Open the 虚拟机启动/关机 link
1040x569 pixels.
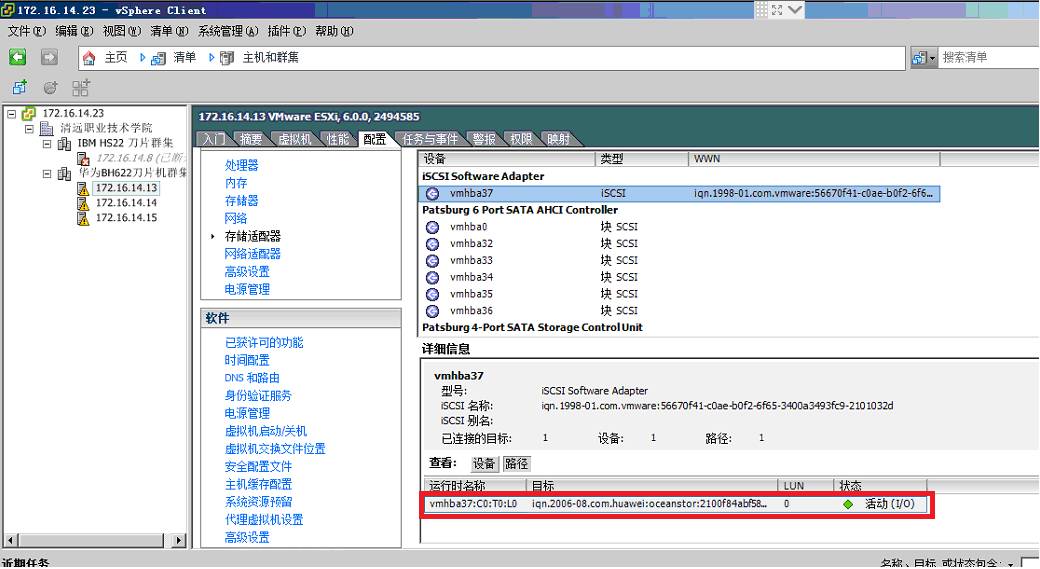tap(266, 431)
